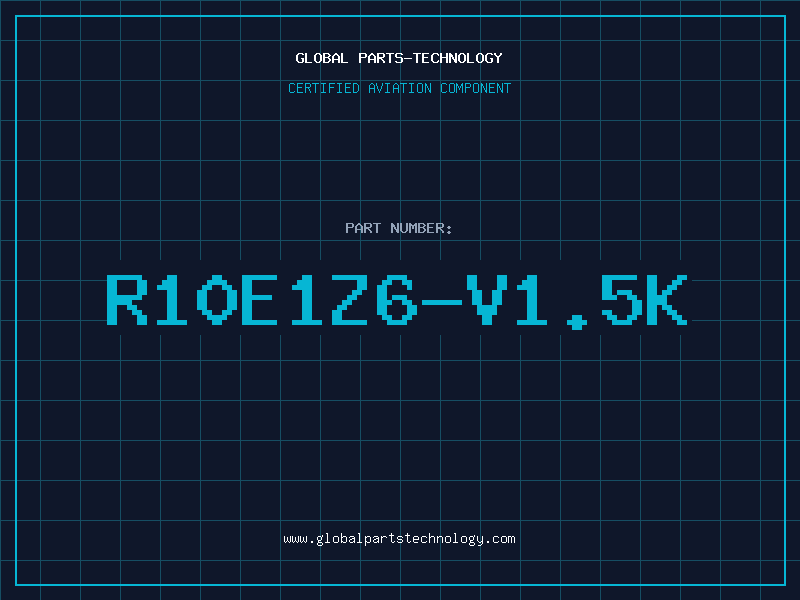
Task: Click the 'CERTIFIED AVIATION COMPONENT' subtitle
Action: 399,88
